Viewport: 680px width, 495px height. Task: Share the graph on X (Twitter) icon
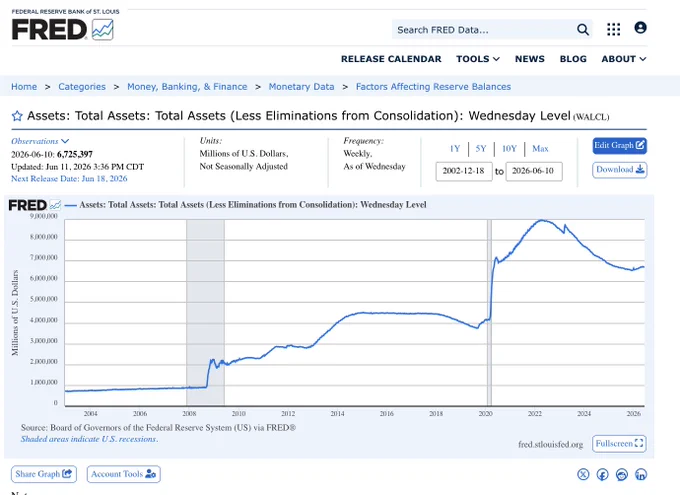[x=583, y=474]
